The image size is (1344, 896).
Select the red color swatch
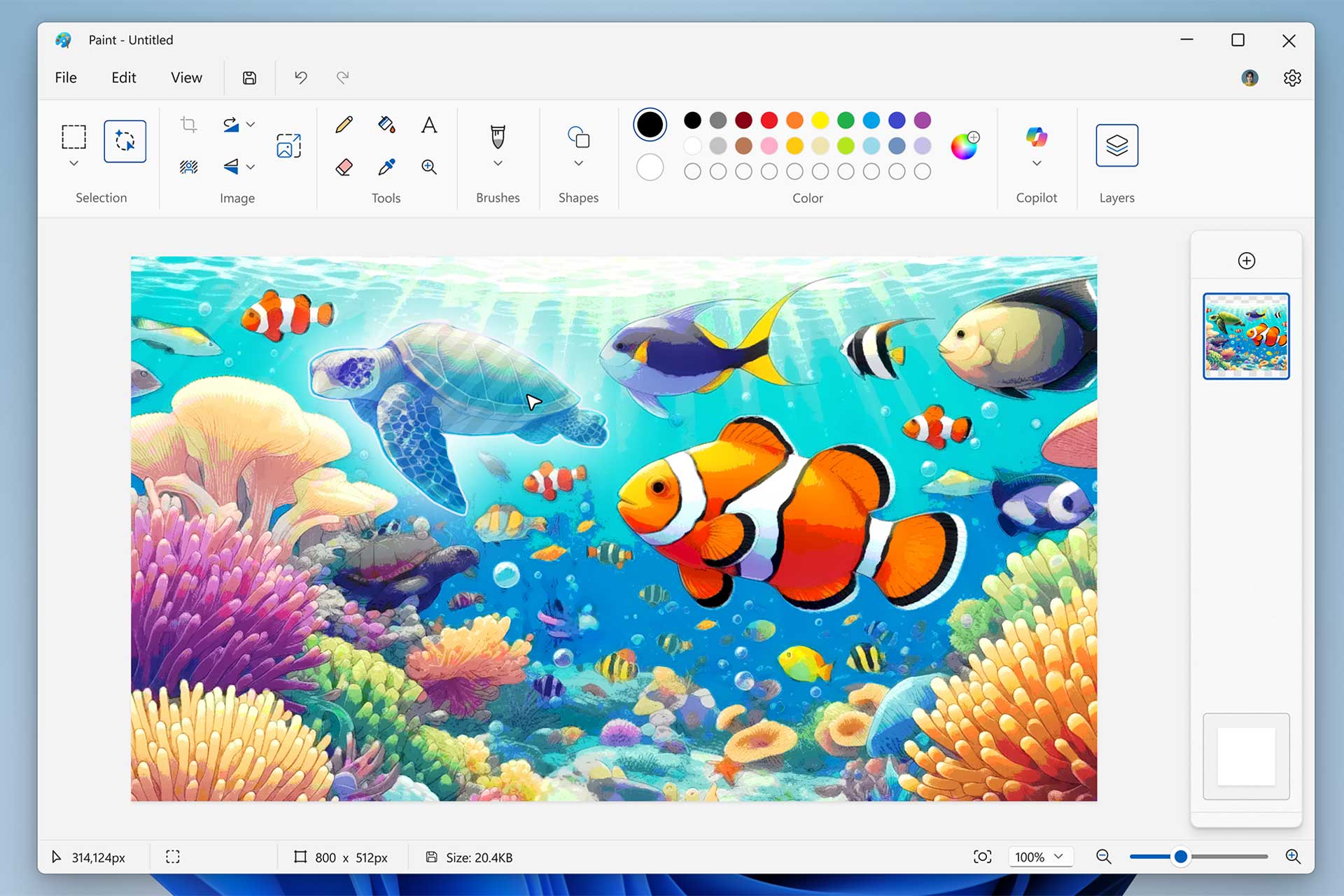coord(769,120)
